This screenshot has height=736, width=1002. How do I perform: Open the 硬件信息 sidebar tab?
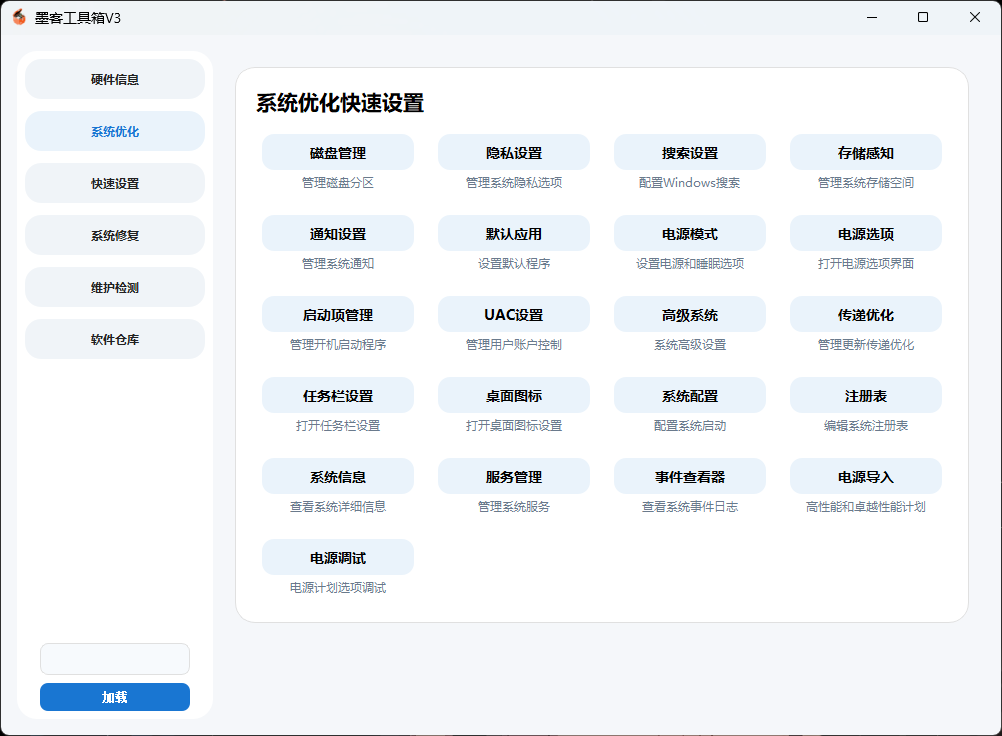click(x=115, y=79)
